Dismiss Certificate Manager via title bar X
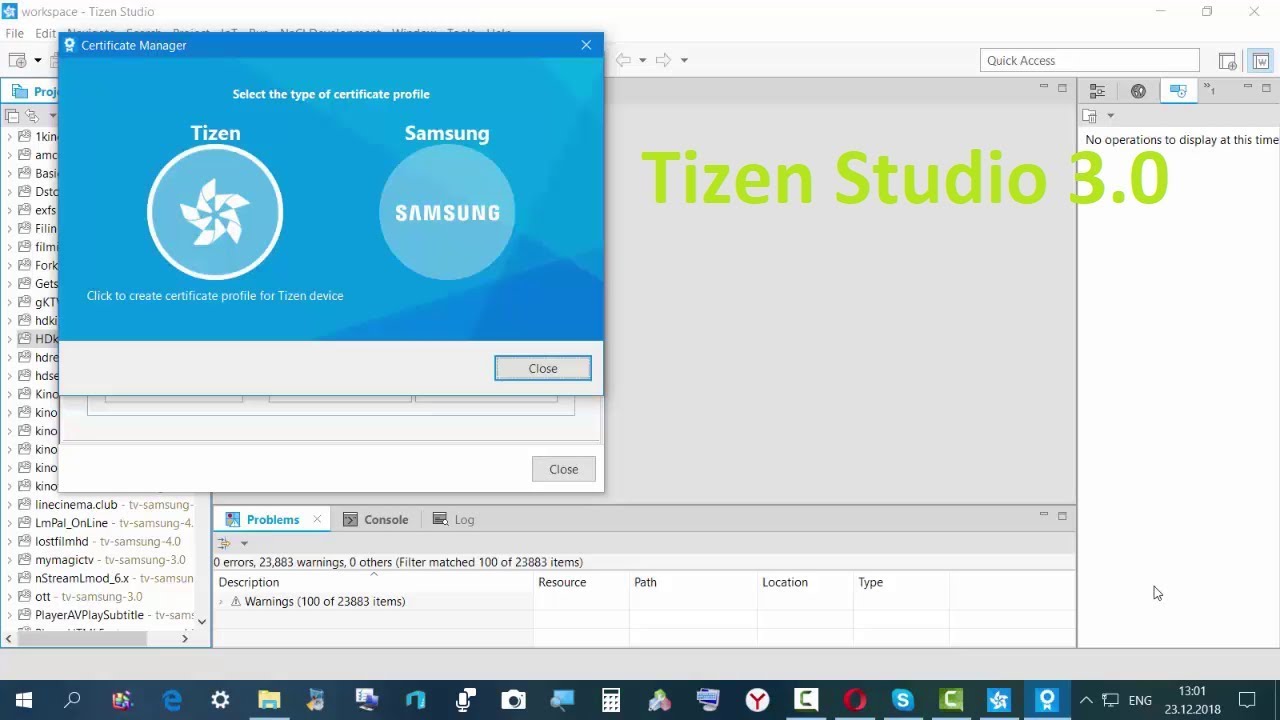 click(x=586, y=45)
